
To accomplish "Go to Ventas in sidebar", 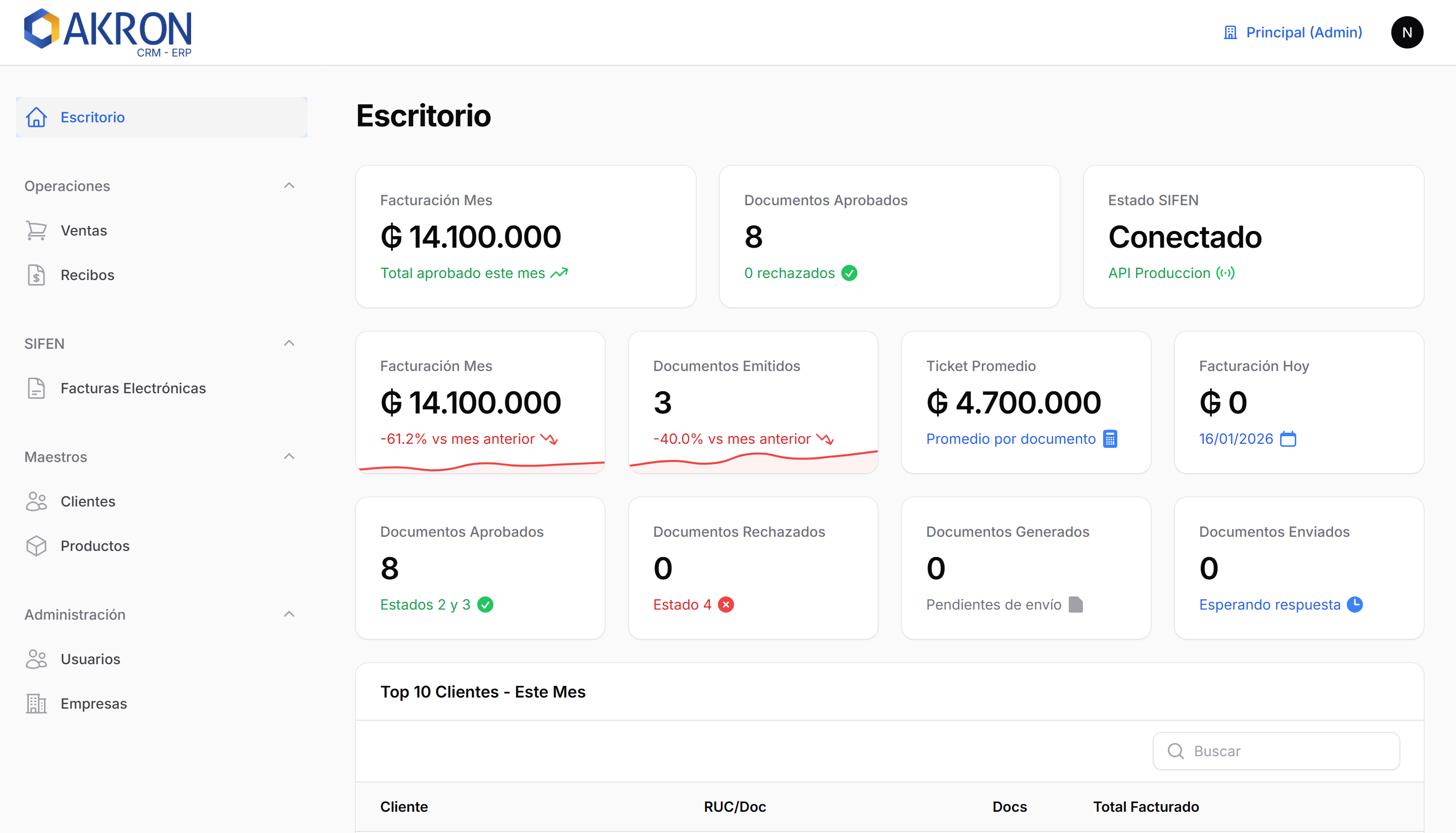I will tap(83, 230).
